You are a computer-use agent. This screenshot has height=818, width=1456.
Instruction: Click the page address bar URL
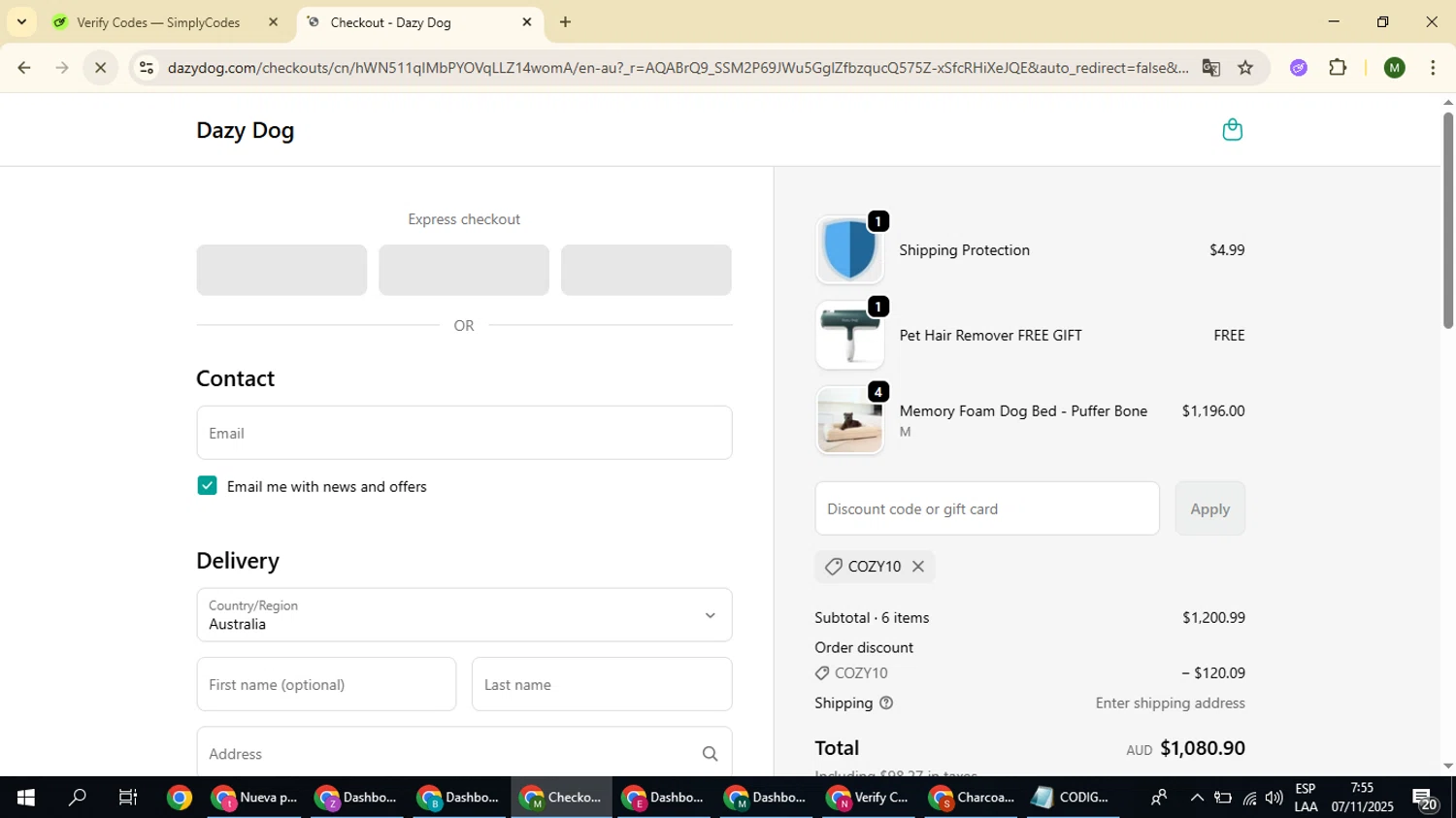tap(678, 68)
